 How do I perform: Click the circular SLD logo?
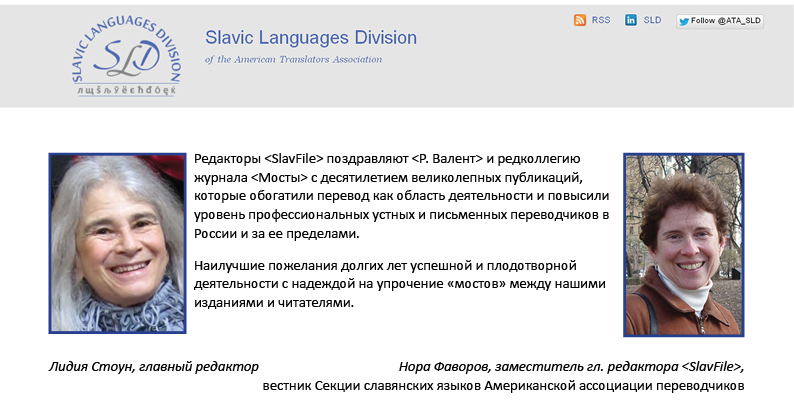point(126,56)
